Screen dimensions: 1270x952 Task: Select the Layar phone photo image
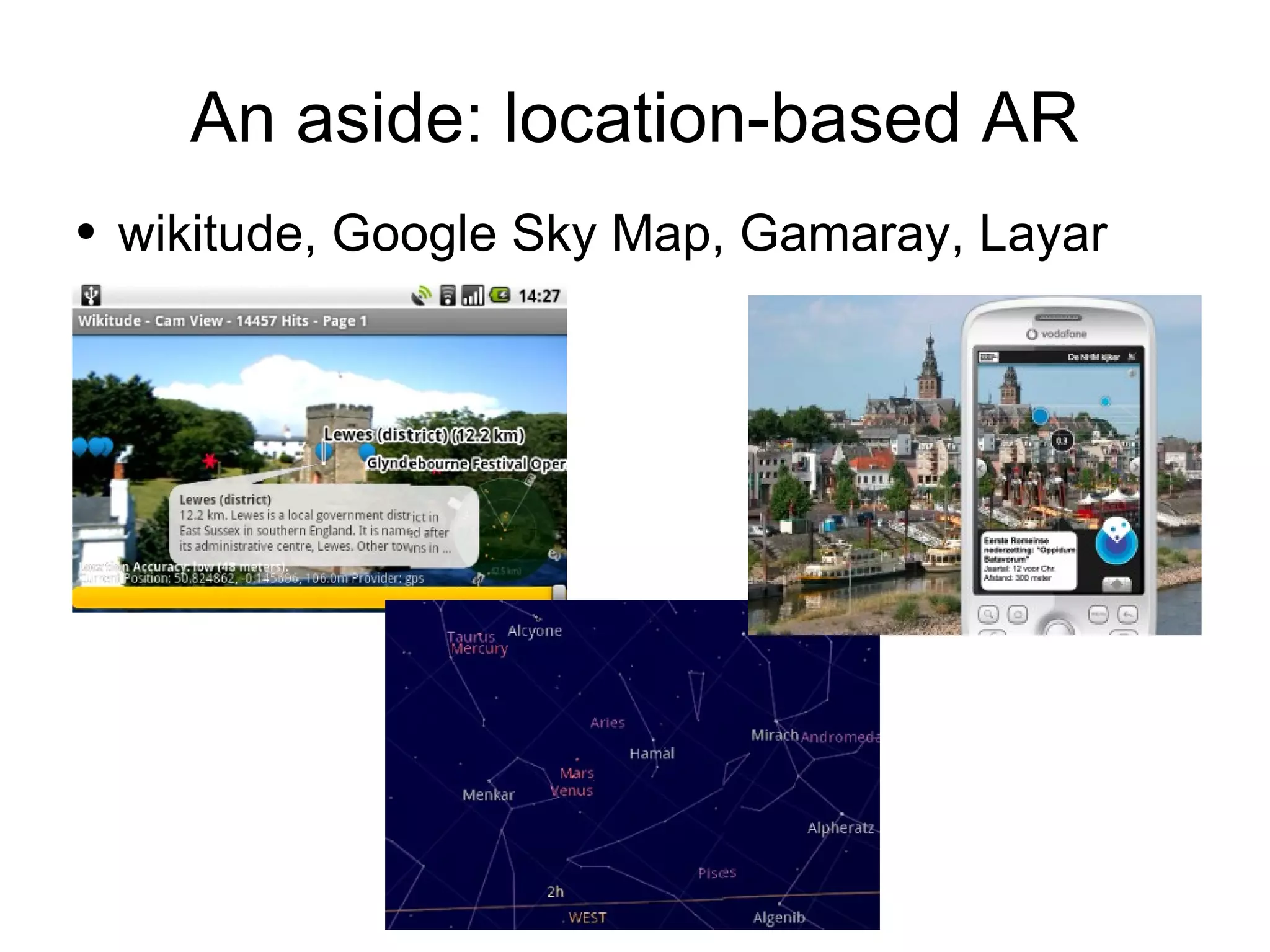(x=974, y=465)
